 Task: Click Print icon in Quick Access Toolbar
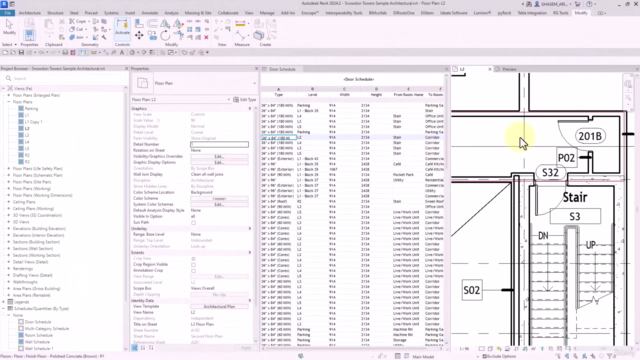click(x=65, y=53)
